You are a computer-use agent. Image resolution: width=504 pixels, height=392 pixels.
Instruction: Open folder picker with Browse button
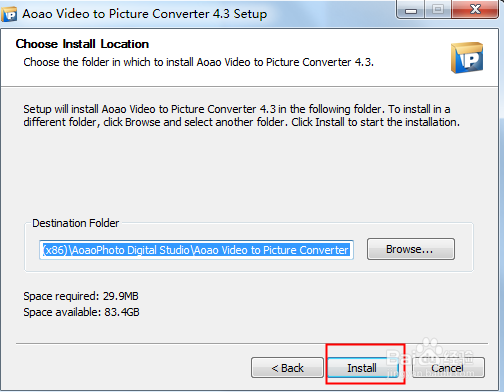pyautogui.click(x=411, y=249)
